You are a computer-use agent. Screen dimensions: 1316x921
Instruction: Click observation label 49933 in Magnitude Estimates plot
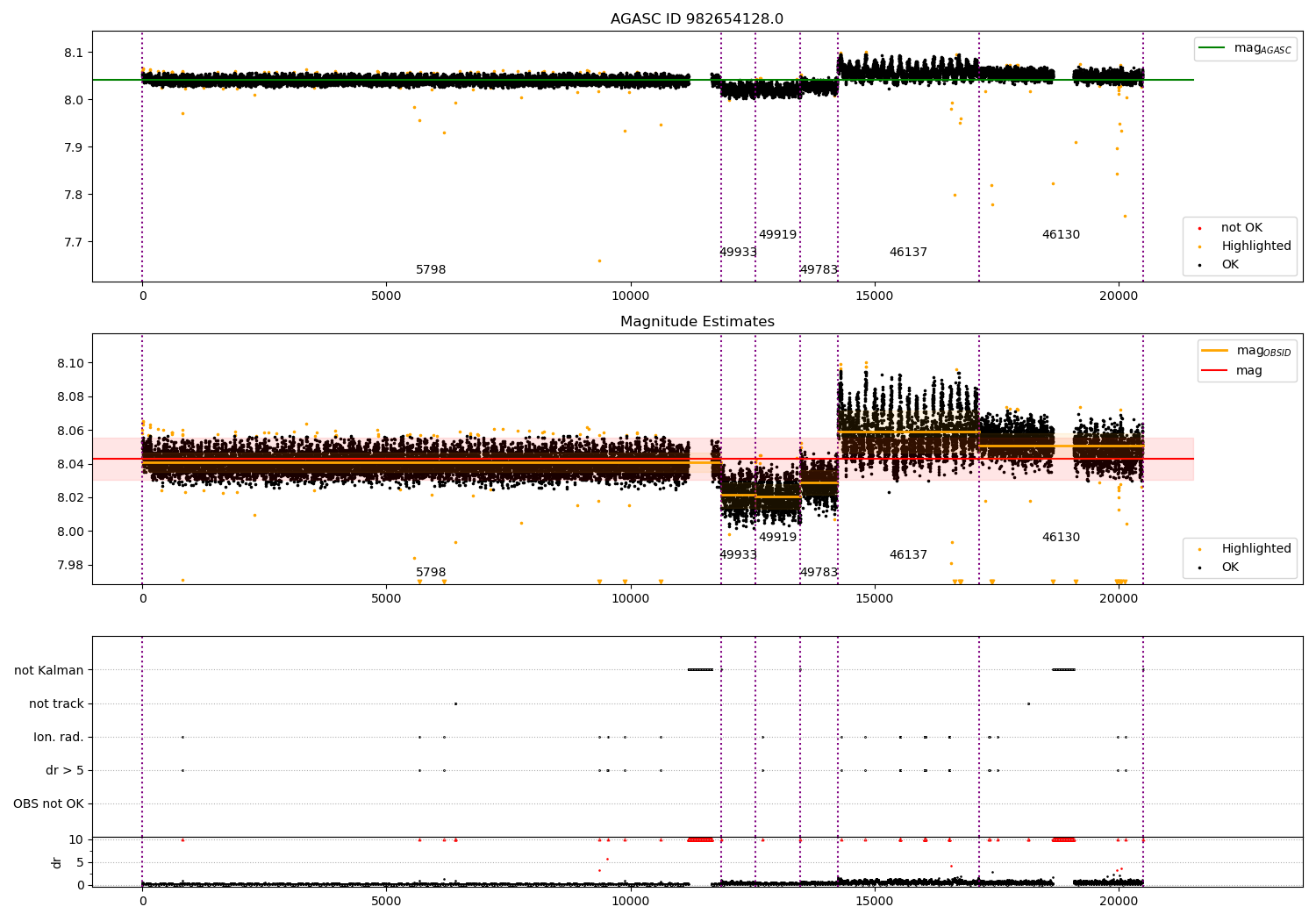click(738, 555)
